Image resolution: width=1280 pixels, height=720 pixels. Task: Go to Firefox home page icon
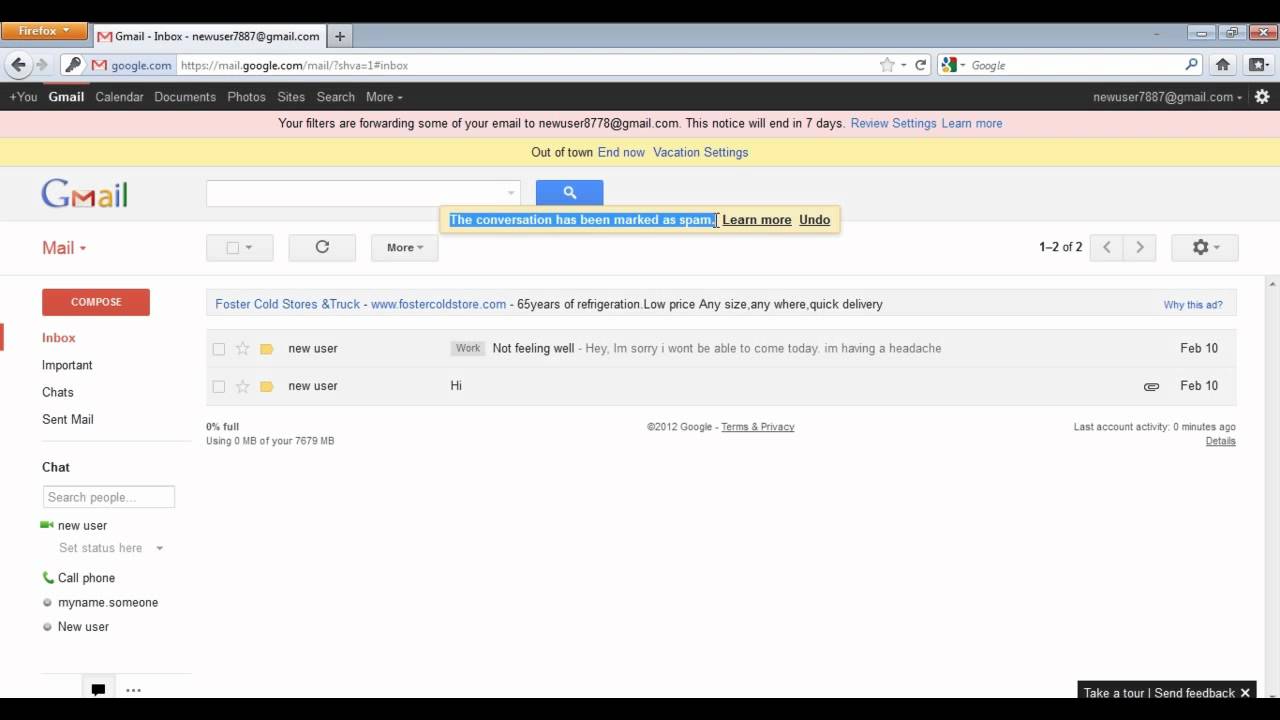[x=1222, y=65]
